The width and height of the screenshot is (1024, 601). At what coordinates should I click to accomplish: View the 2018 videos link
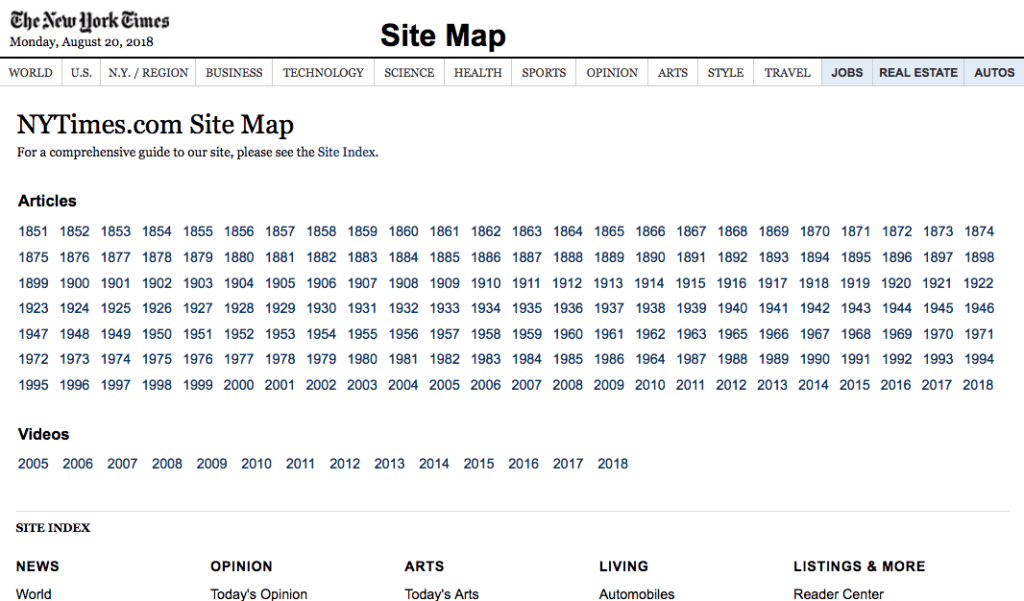tap(613, 464)
